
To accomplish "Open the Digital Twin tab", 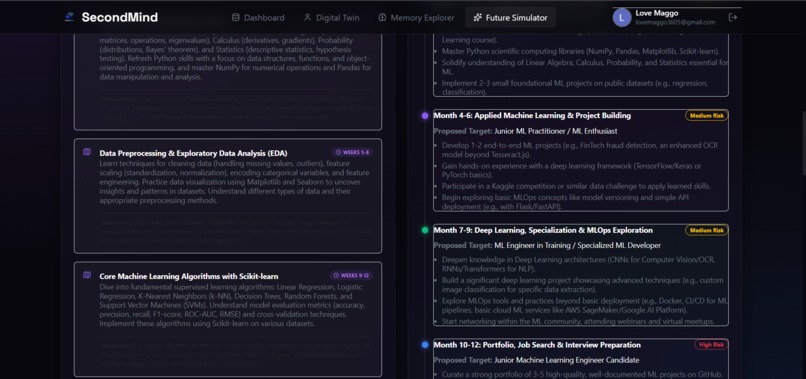I will click(331, 17).
